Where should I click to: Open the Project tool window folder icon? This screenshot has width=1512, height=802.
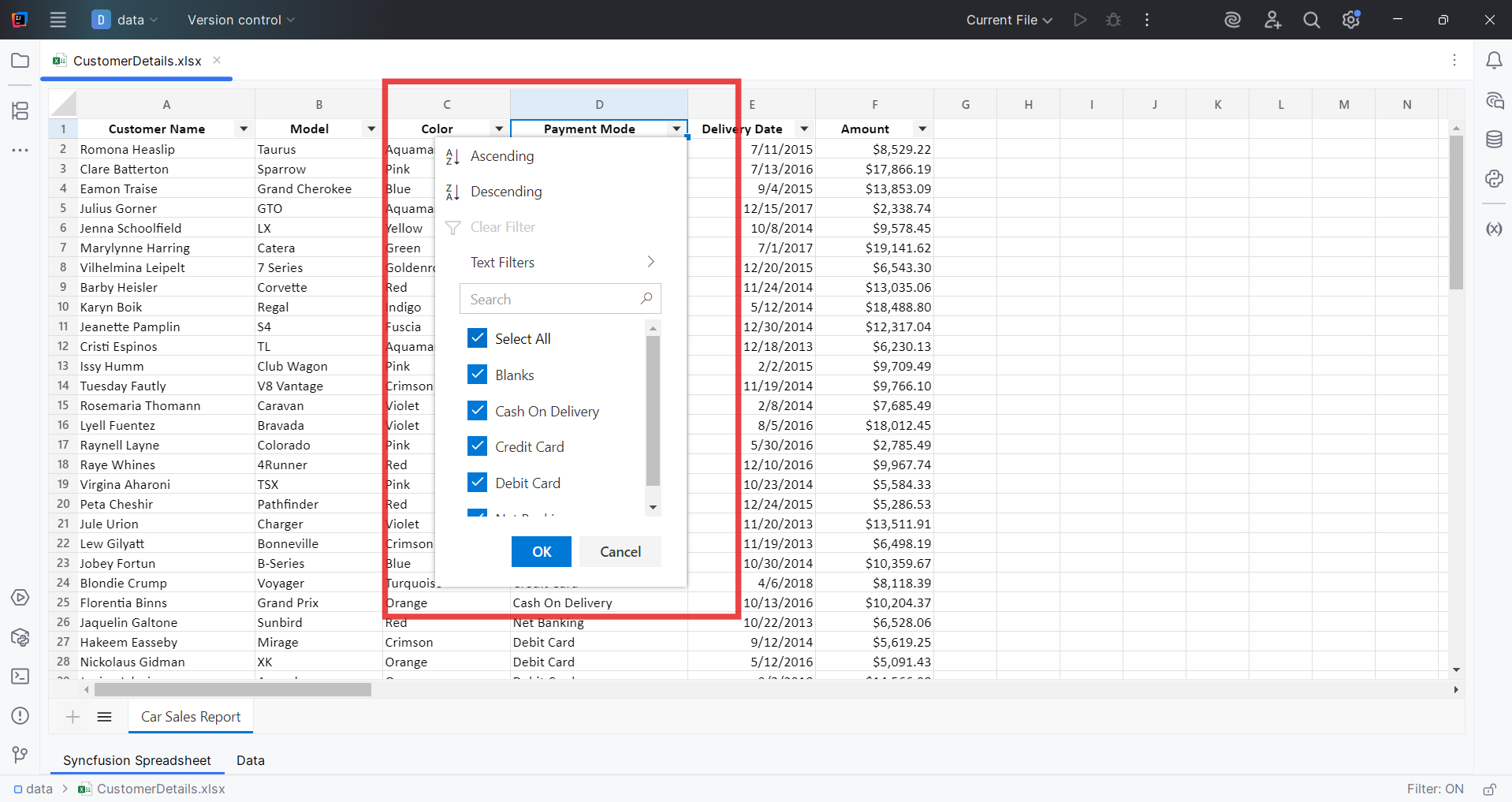pyautogui.click(x=20, y=61)
